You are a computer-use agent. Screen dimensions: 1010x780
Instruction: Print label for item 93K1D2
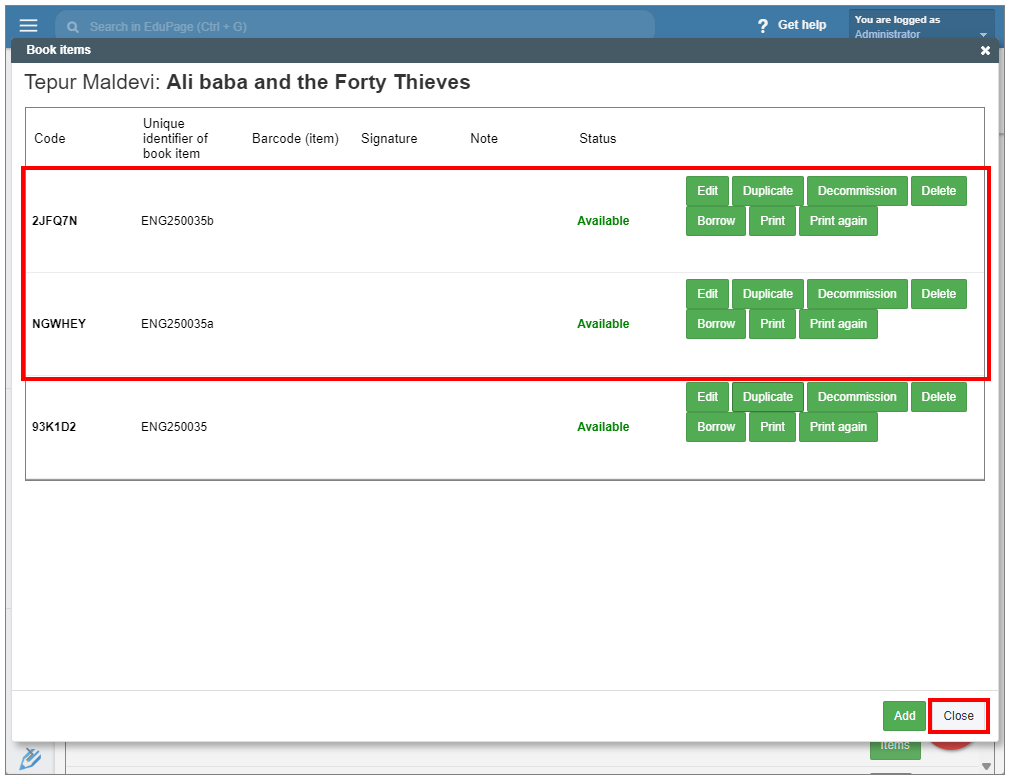pos(772,427)
